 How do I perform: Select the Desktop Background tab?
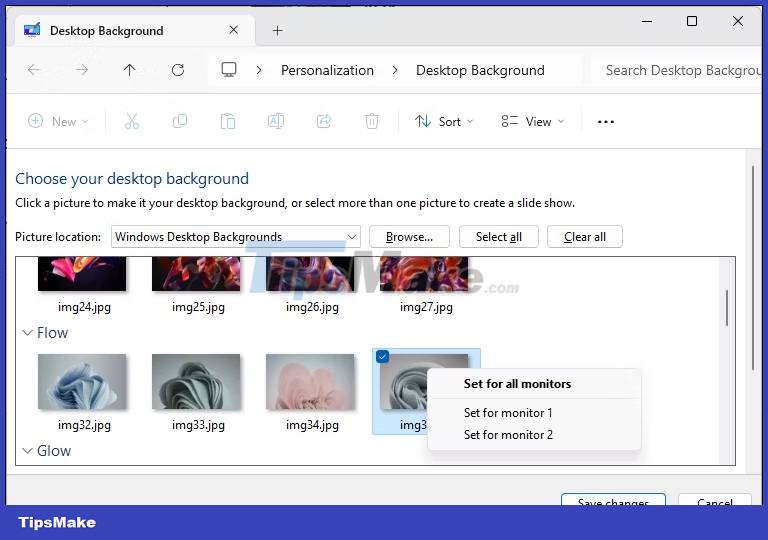pos(135,31)
